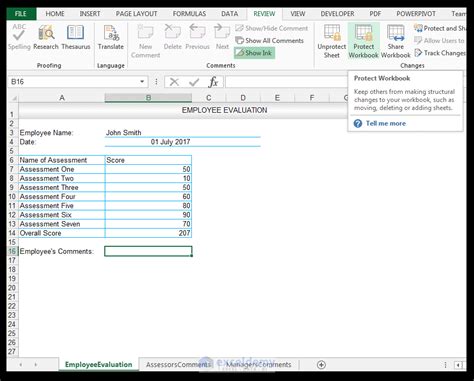Switch to the VIEW tab
Screen dimensions: 474x381
tap(298, 14)
